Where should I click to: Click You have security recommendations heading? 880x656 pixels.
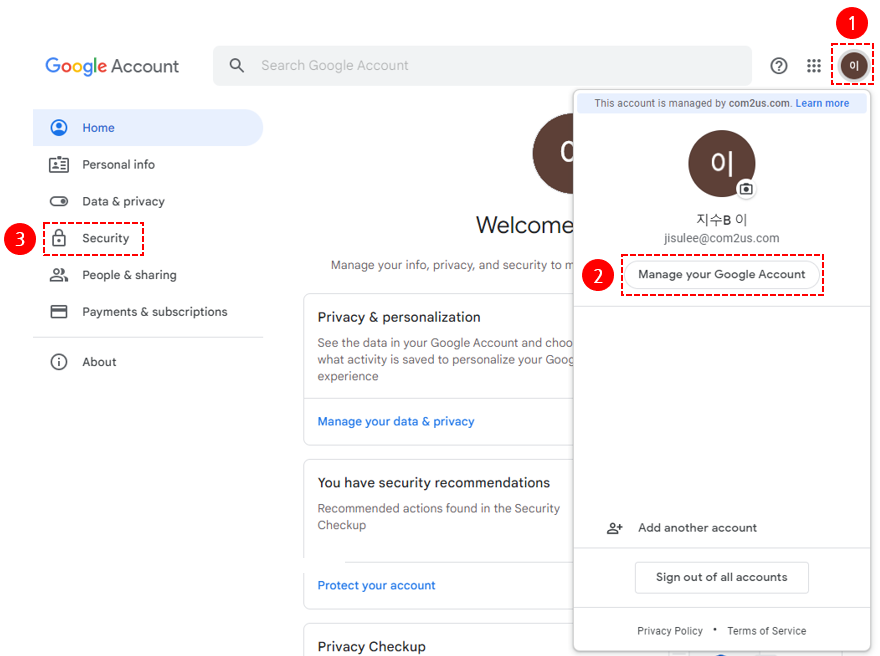(x=434, y=483)
